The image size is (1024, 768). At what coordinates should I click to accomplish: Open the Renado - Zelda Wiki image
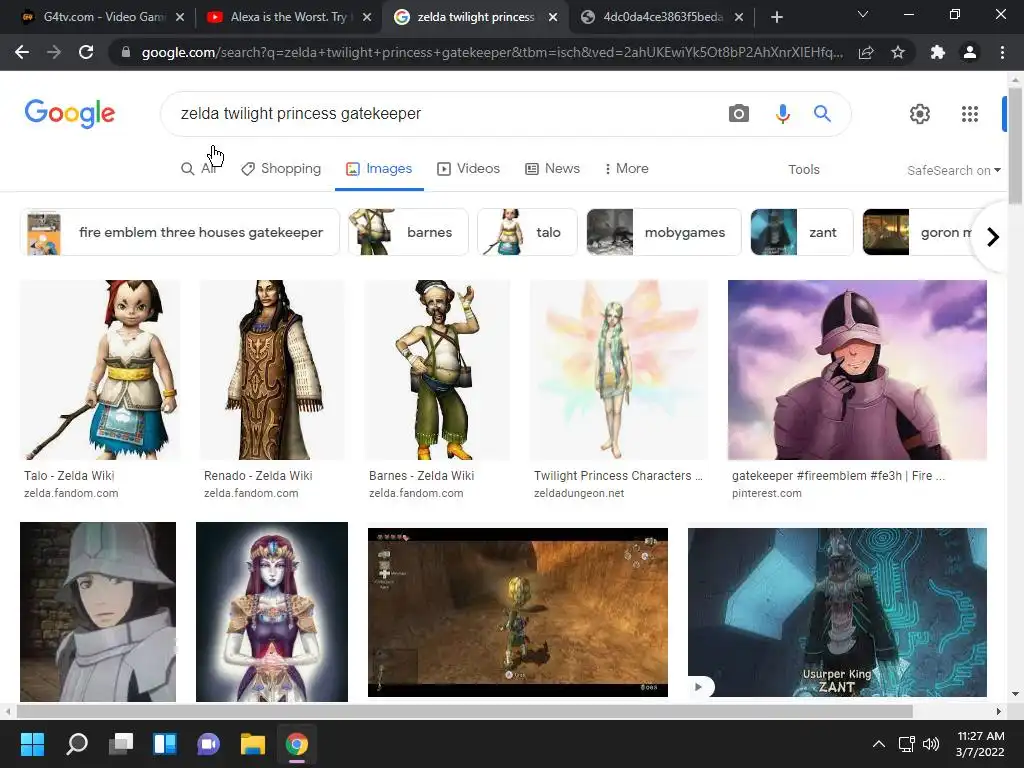(272, 370)
